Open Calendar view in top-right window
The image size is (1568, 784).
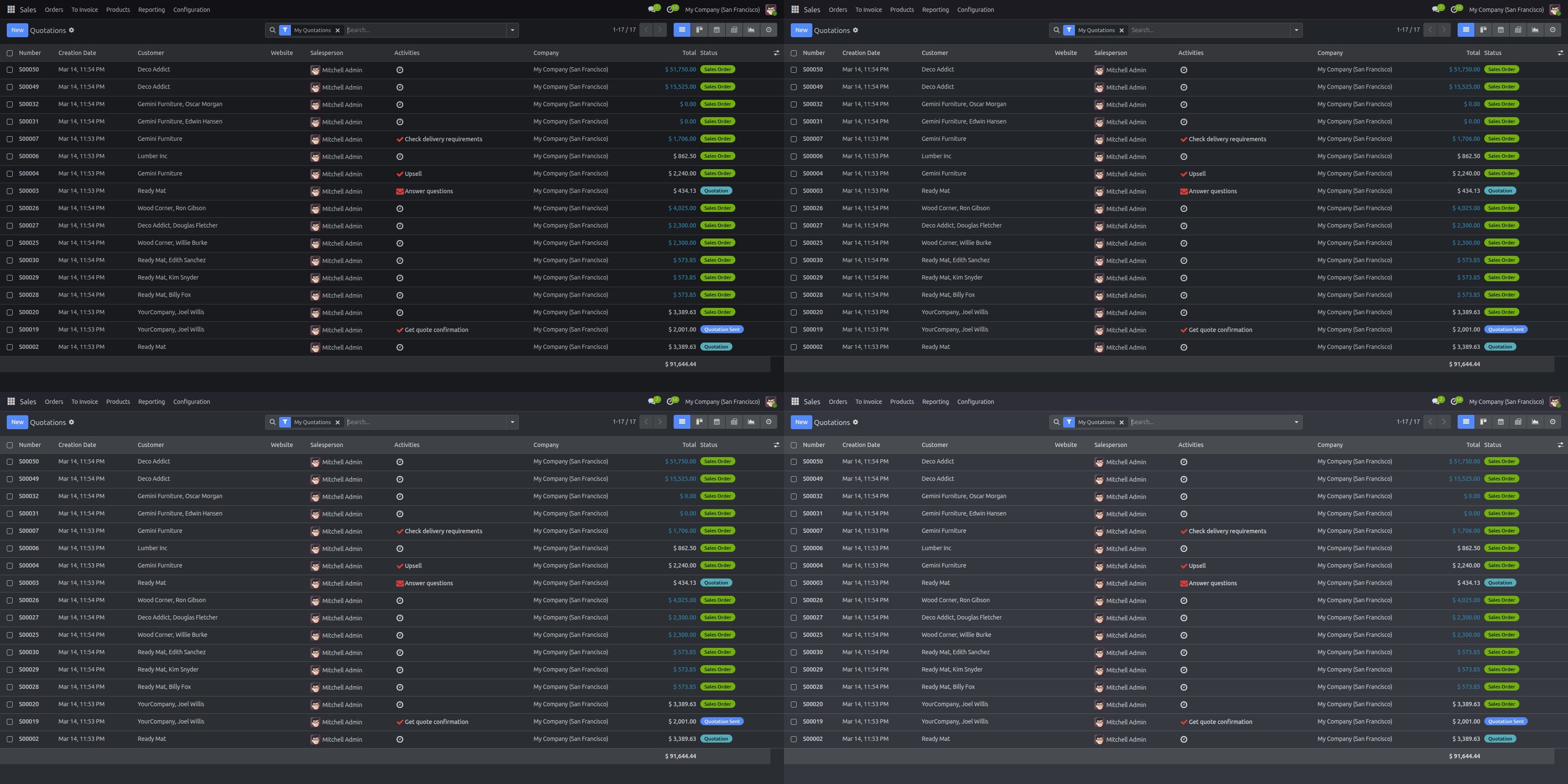[x=1500, y=30]
